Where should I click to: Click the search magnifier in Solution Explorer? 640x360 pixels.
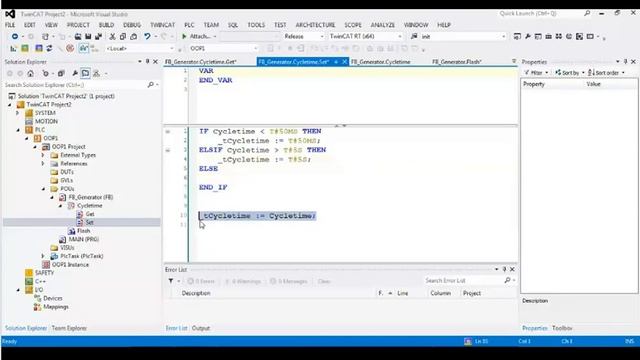click(x=151, y=84)
